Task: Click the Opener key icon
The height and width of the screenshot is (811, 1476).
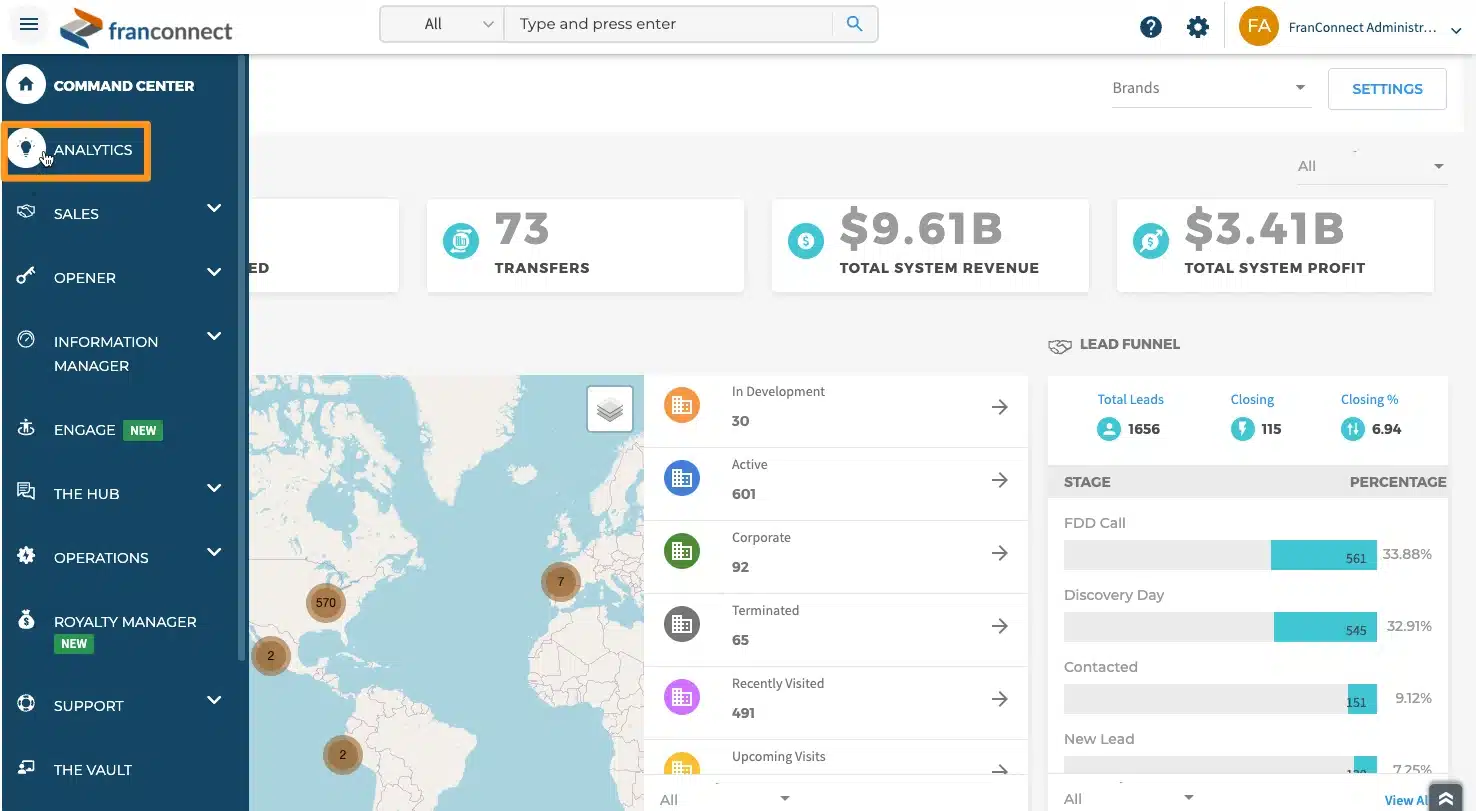Action: tap(26, 276)
